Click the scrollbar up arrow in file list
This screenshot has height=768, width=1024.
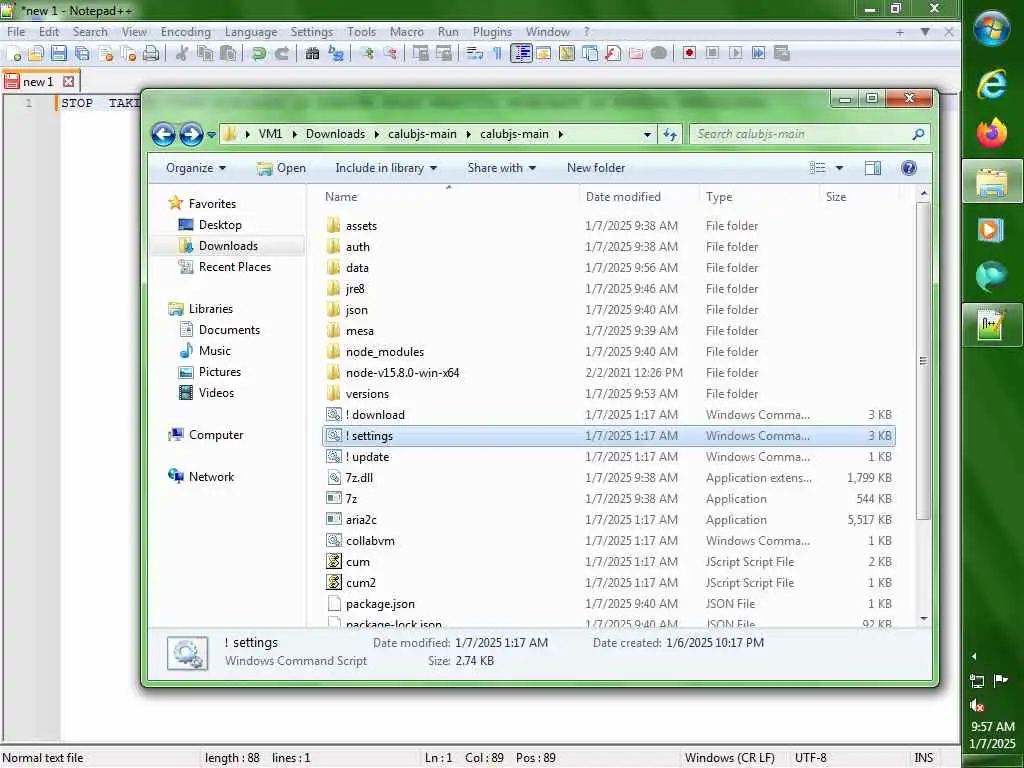[x=923, y=193]
